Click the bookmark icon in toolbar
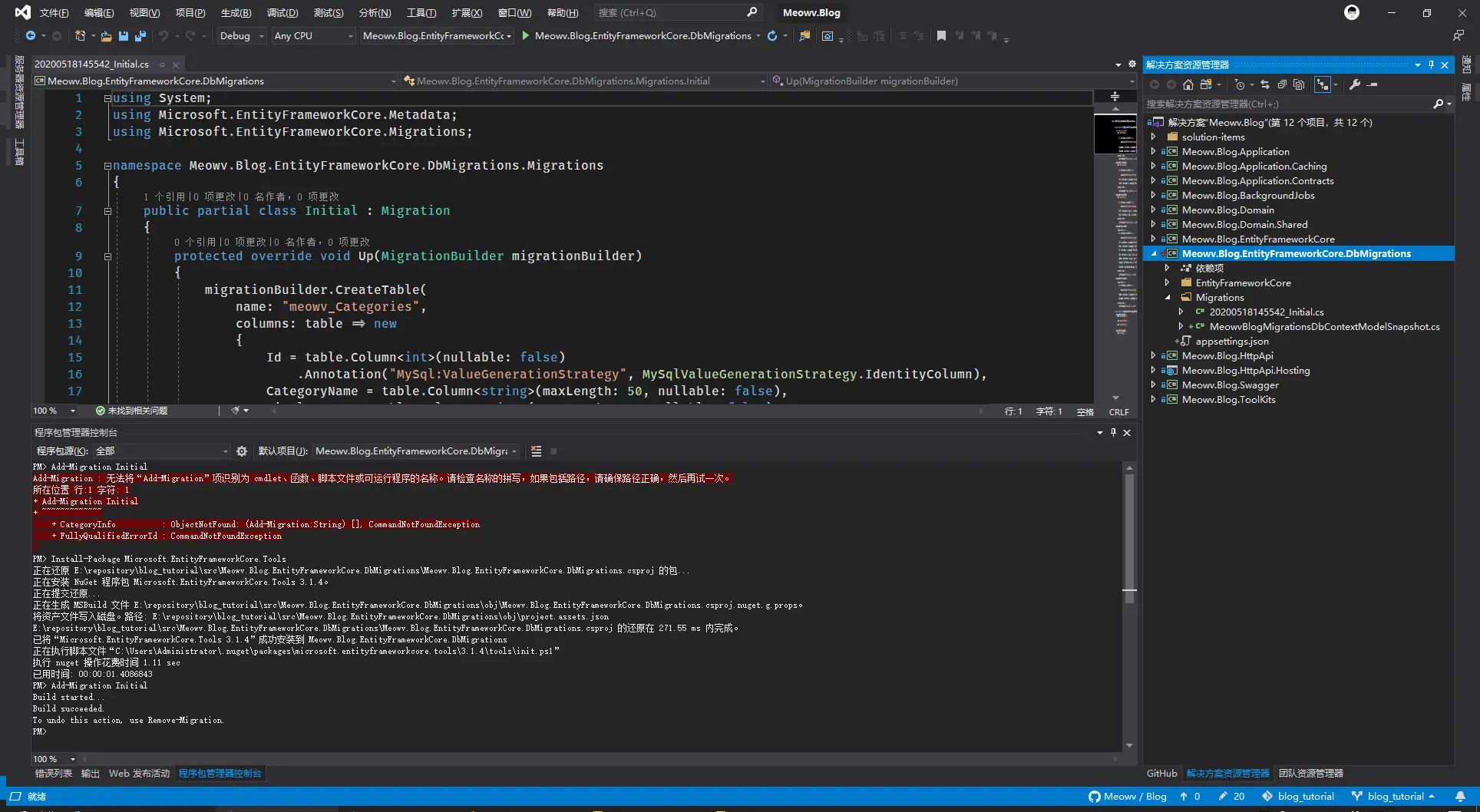The height and width of the screenshot is (812, 1480). [x=941, y=36]
